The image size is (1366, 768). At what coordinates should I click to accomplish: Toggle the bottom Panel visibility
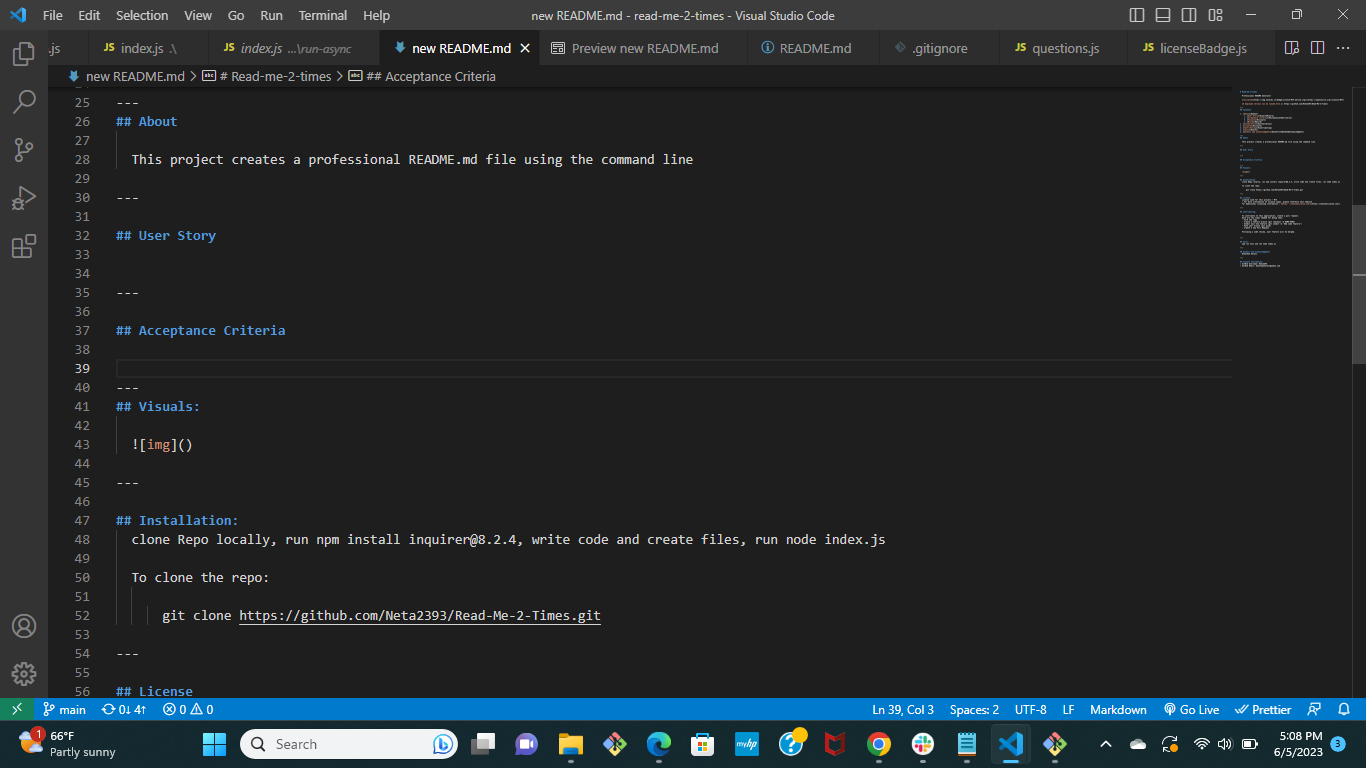(1162, 15)
